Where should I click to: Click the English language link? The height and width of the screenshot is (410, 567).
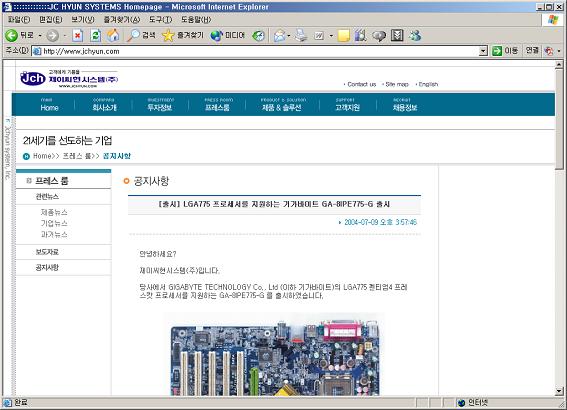coord(428,84)
